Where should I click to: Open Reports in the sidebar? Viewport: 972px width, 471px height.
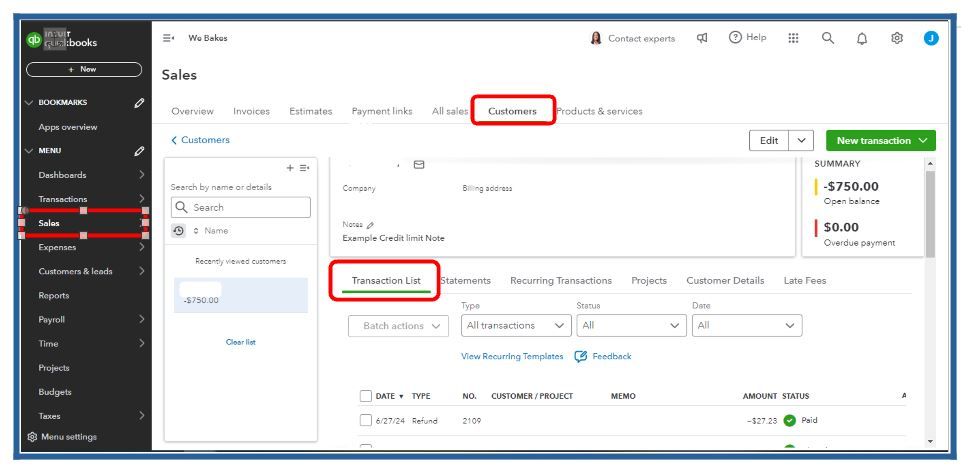pos(54,296)
